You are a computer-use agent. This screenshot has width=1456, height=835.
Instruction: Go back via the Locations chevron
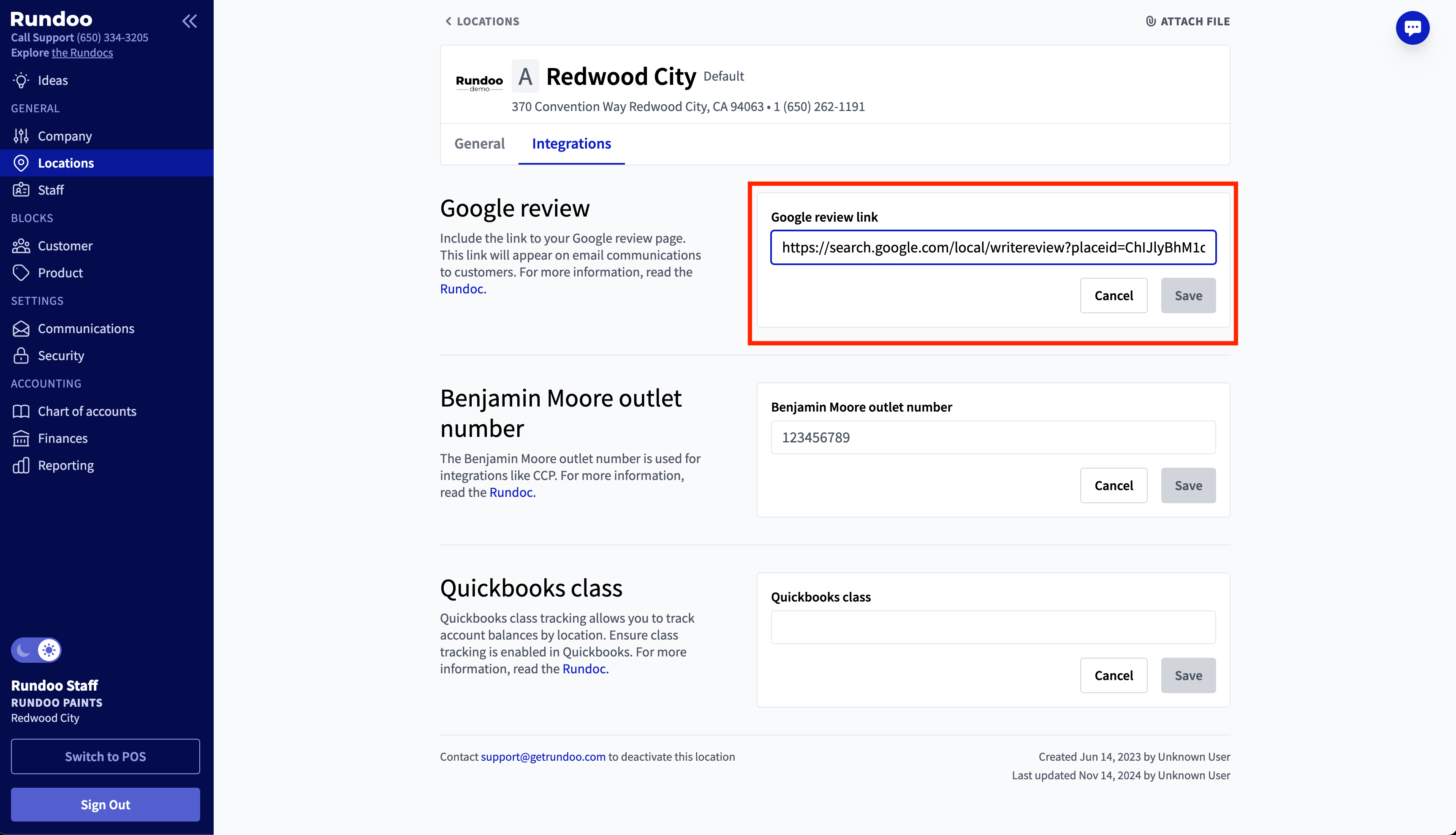pos(448,21)
